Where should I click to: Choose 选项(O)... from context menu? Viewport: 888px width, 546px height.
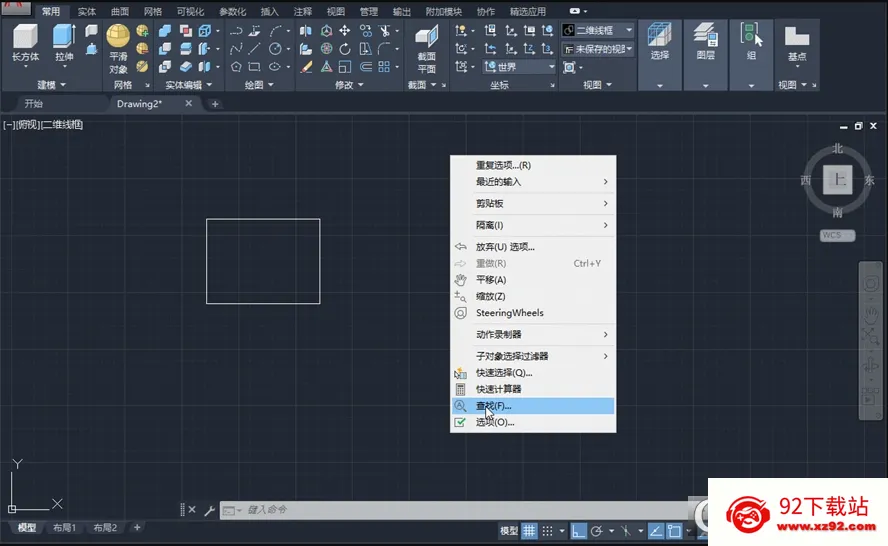[533, 423]
